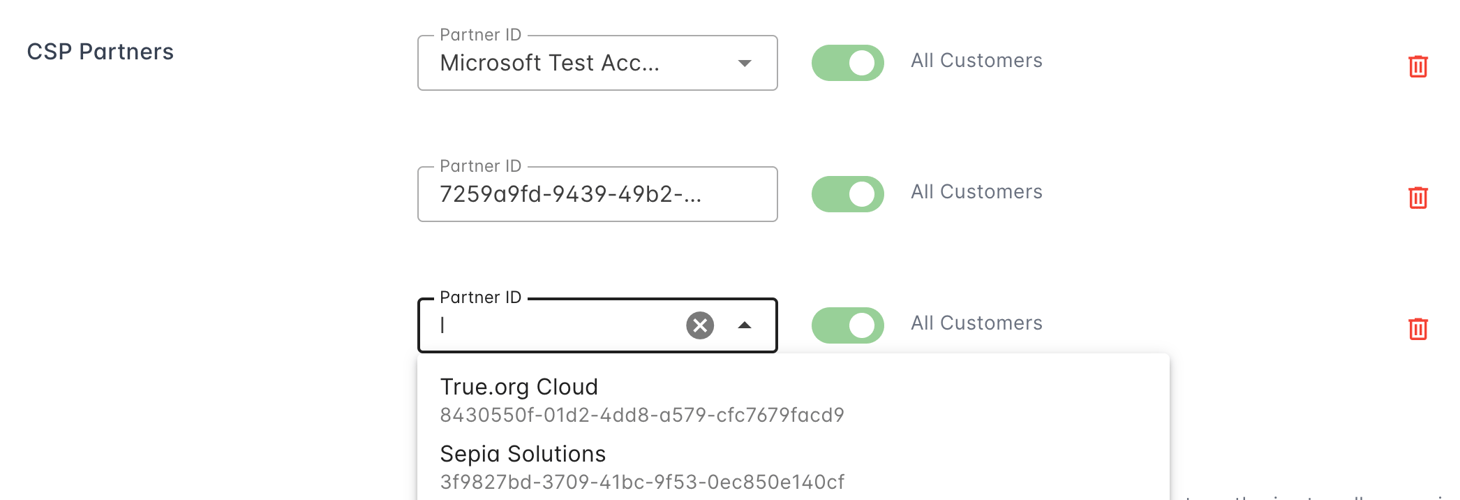Open Microsoft Test Acc partner dropdown arrow
Image resolution: width=1460 pixels, height=500 pixels.
(x=744, y=63)
